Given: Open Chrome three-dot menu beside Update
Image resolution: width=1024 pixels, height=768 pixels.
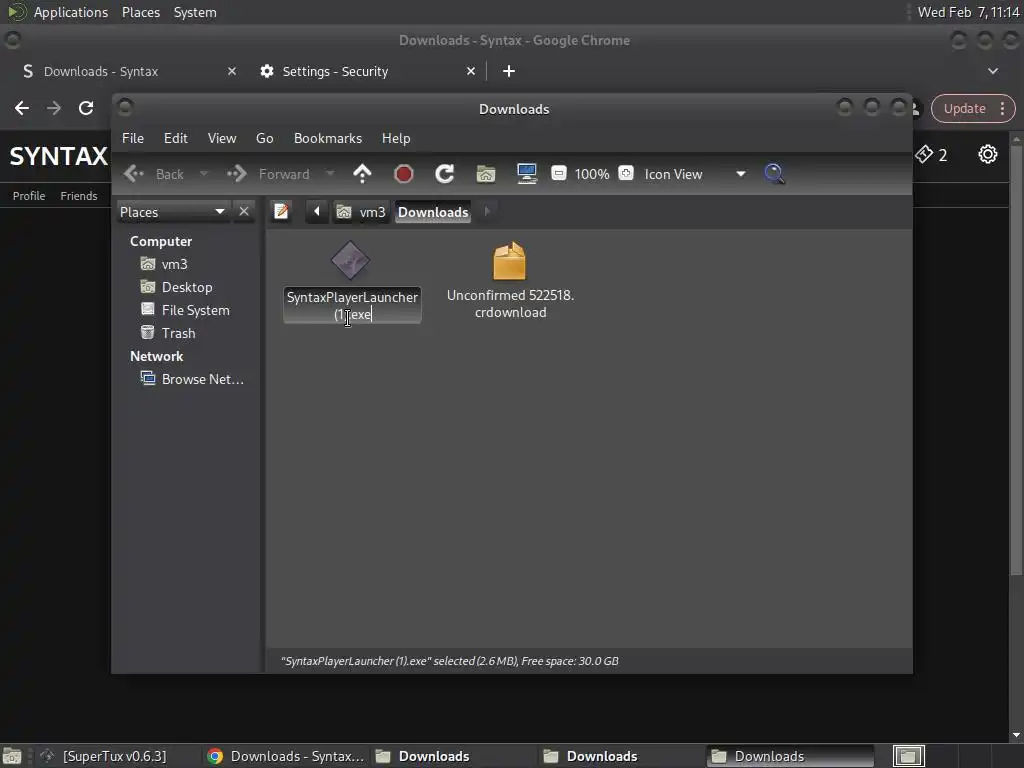Looking at the screenshot, I should tap(1002, 108).
